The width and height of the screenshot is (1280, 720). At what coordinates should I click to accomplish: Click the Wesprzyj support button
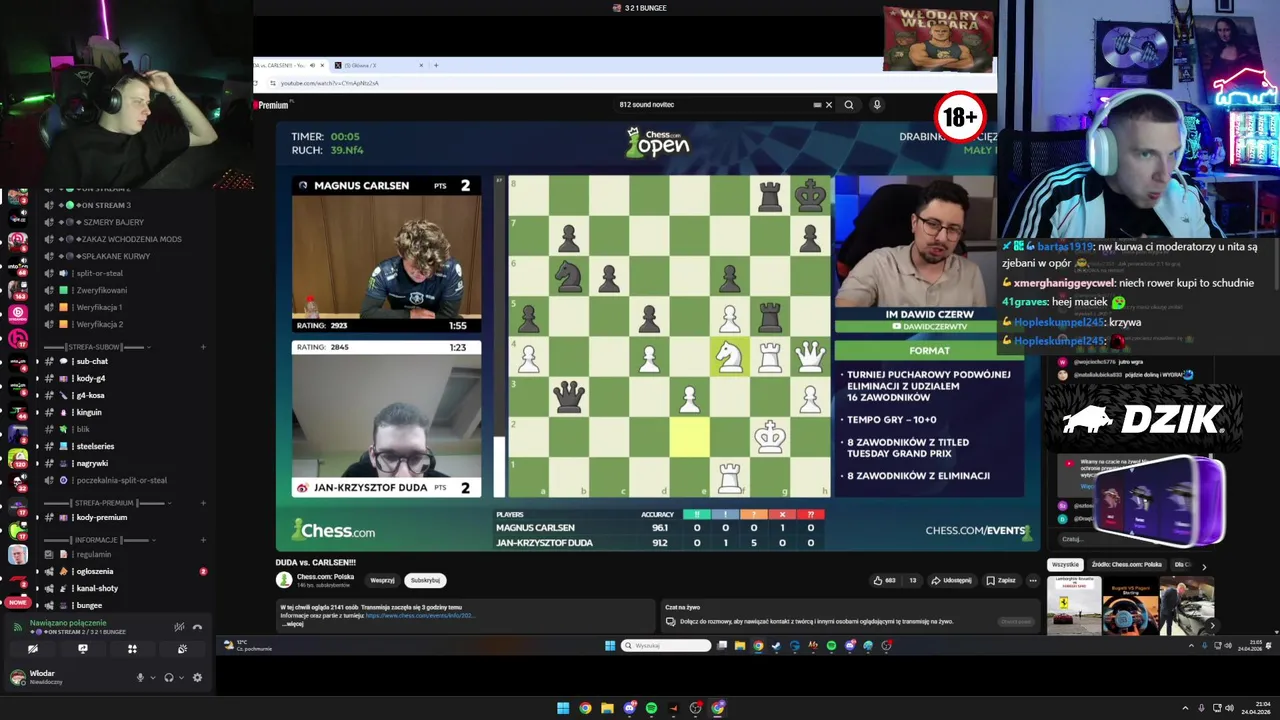[382, 580]
